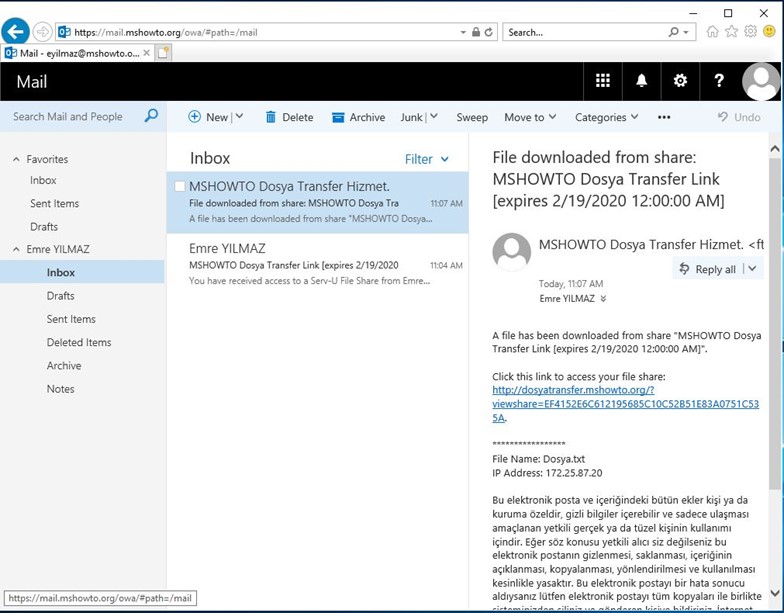Open the OWA settings gear icon
Screen dimensions: 784x613
680,80
